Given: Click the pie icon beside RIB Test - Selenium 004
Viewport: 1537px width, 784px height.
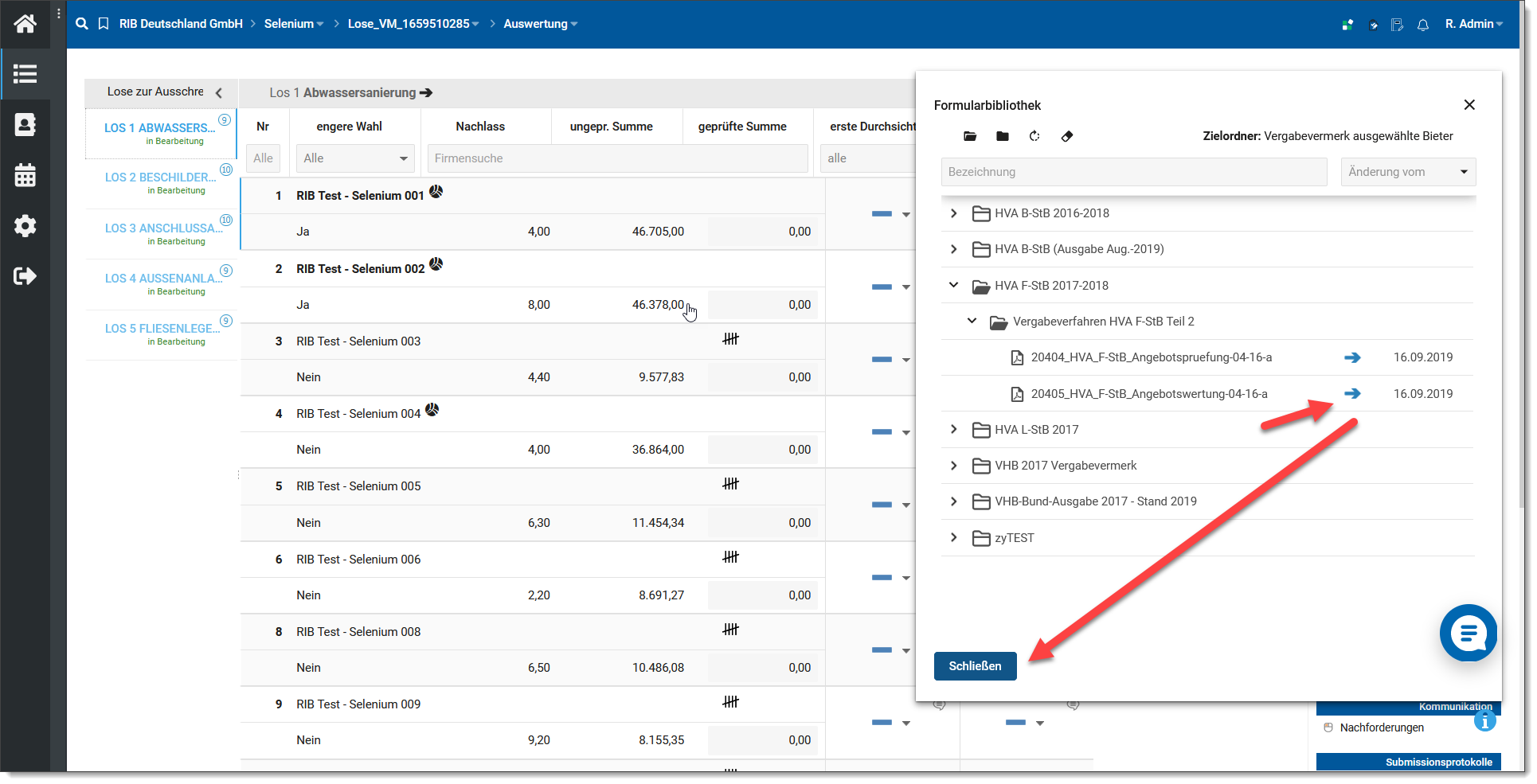Looking at the screenshot, I should pyautogui.click(x=432, y=409).
